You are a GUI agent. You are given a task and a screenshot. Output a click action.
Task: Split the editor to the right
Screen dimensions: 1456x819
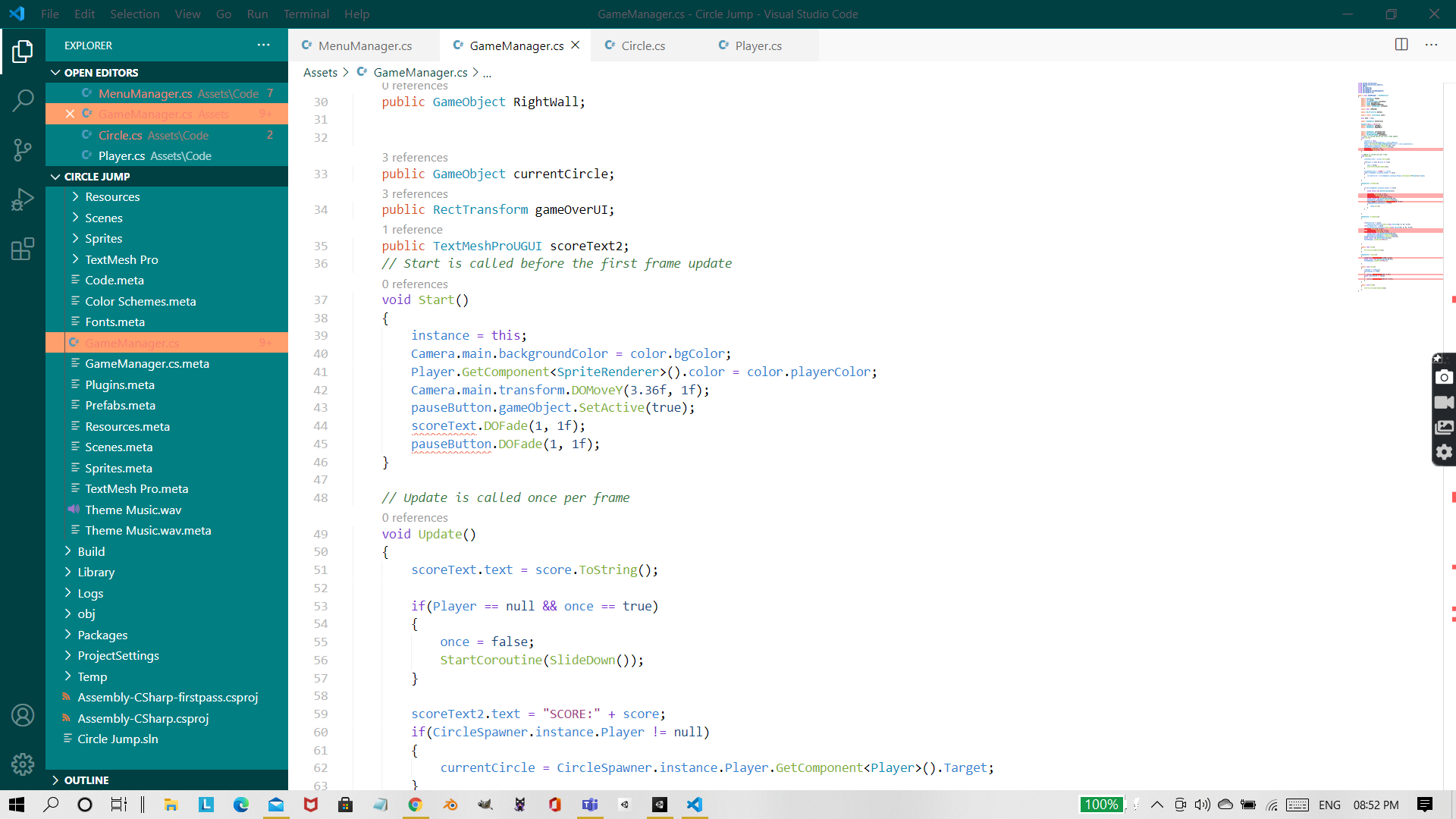[1401, 45]
